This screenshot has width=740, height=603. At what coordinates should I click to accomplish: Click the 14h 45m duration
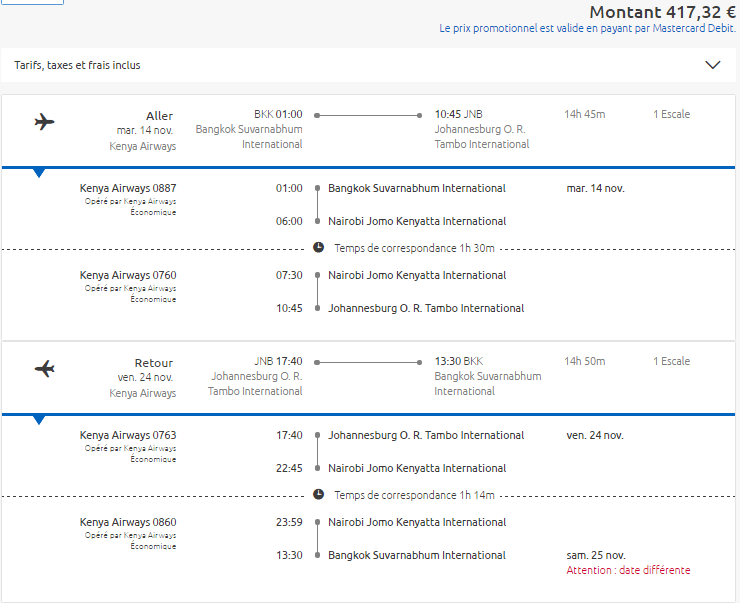point(585,114)
